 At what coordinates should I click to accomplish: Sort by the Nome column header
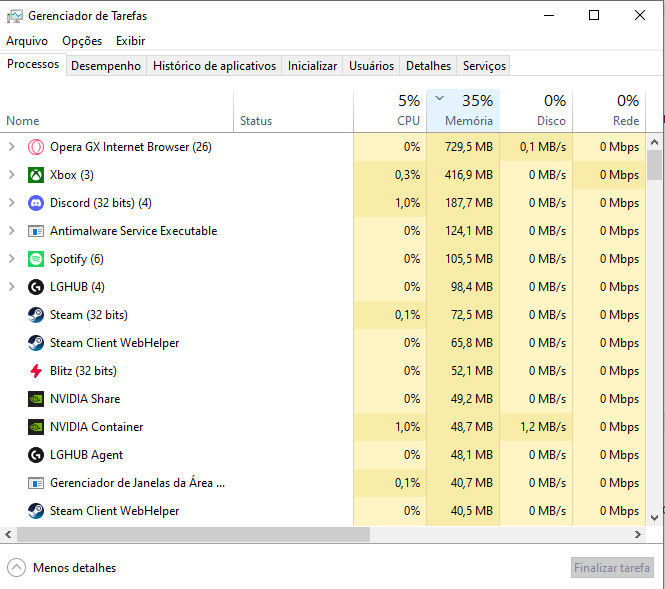click(117, 112)
